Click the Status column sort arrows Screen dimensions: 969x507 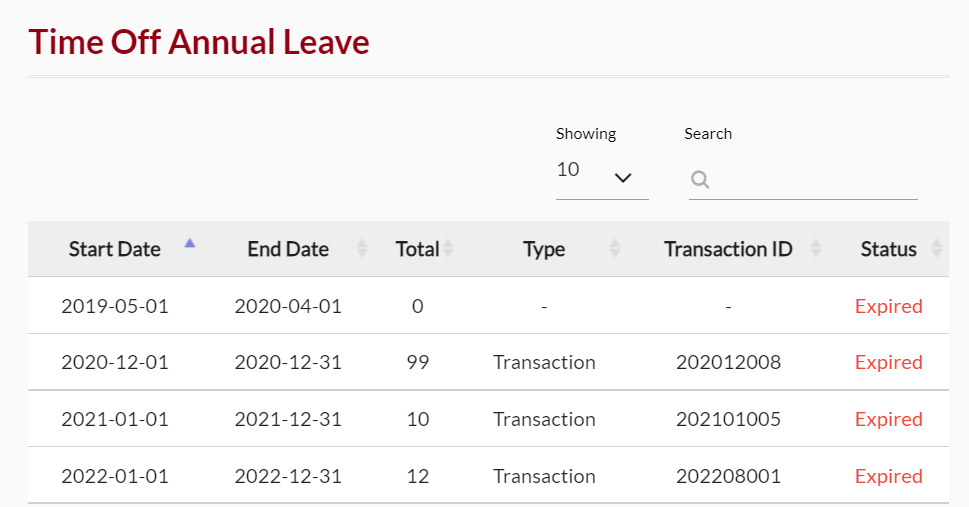(x=937, y=249)
